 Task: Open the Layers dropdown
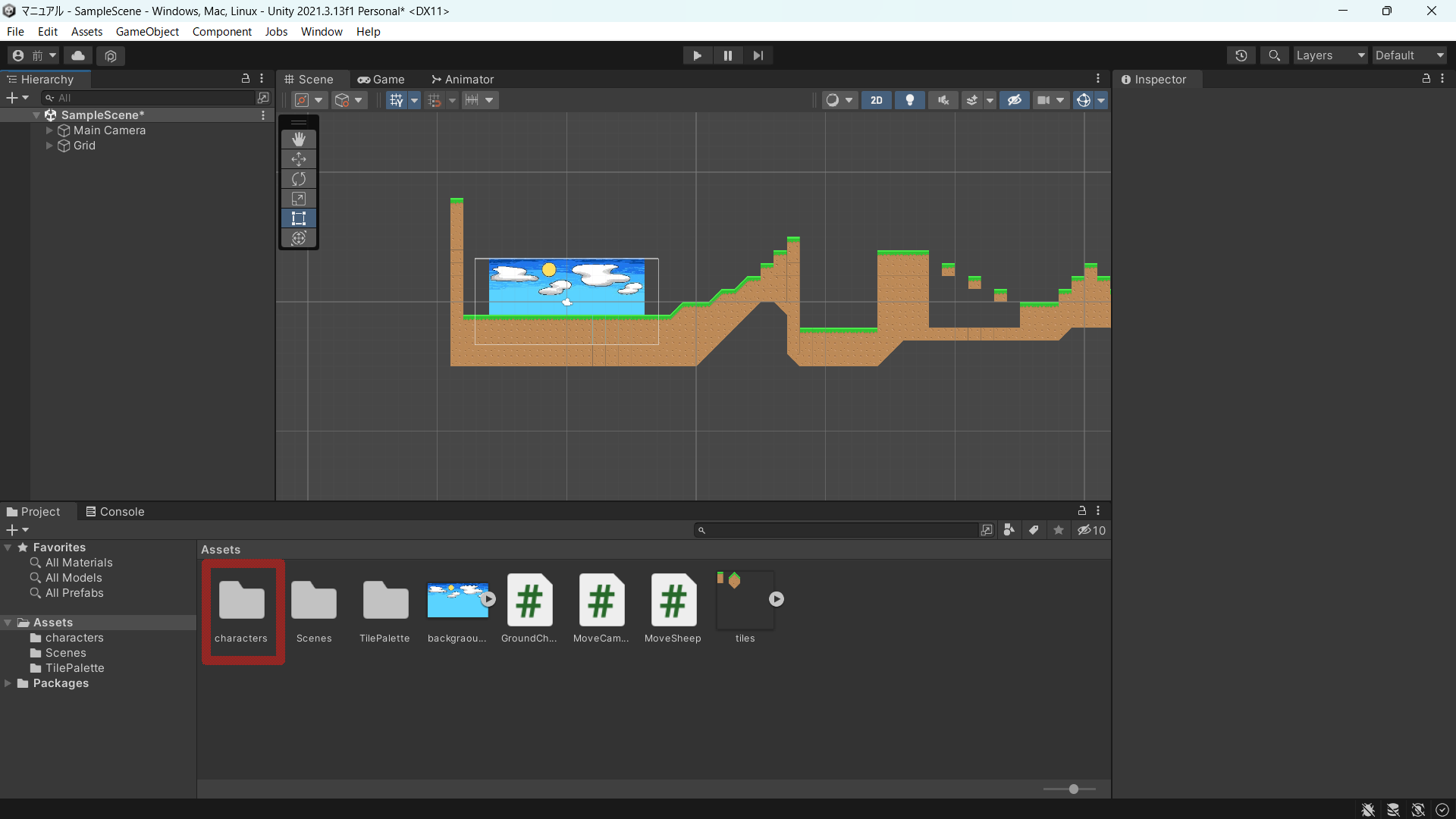point(1330,55)
